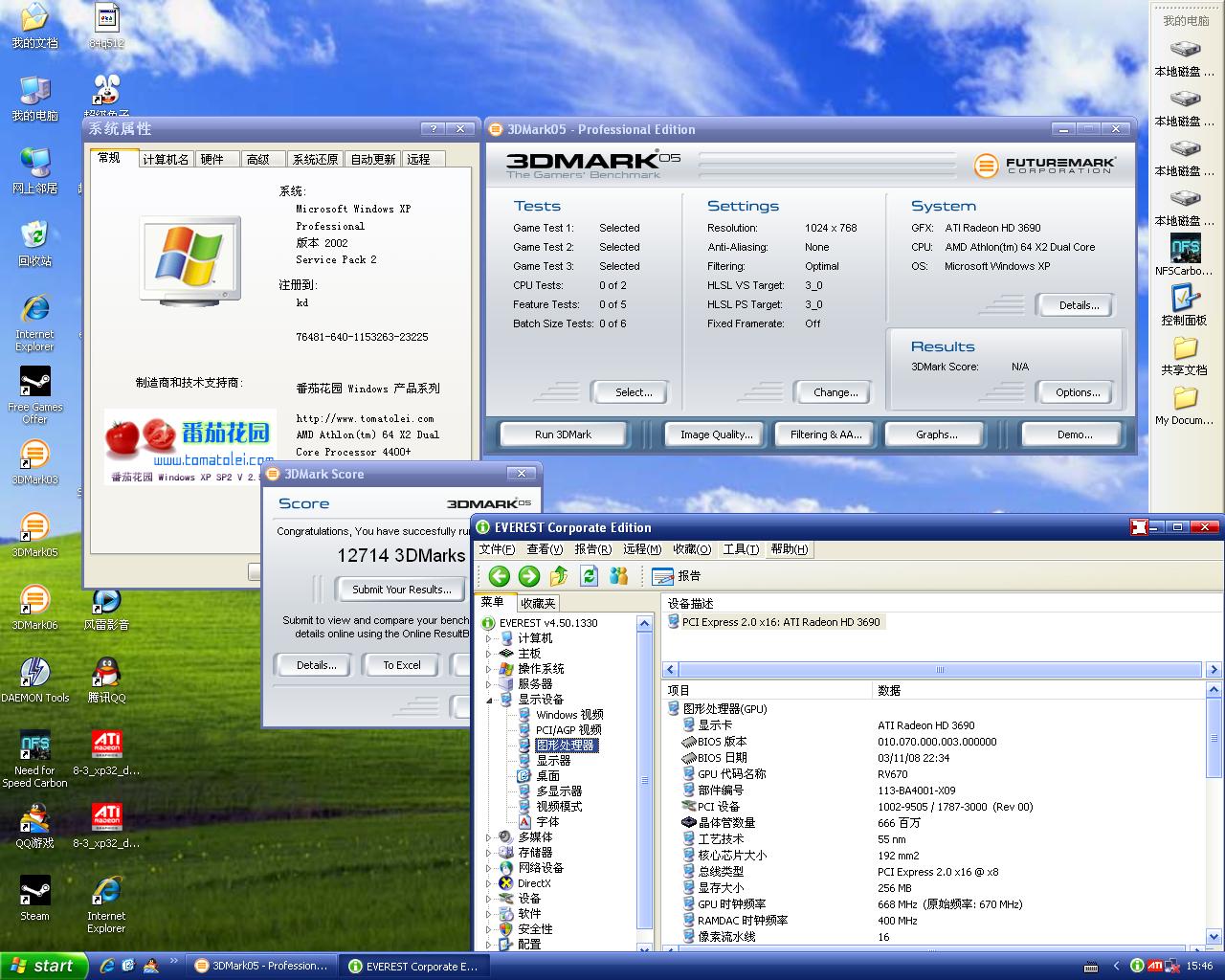Click the Refresh icon in EVEREST toolbar
The height and width of the screenshot is (980, 1225).
click(590, 575)
